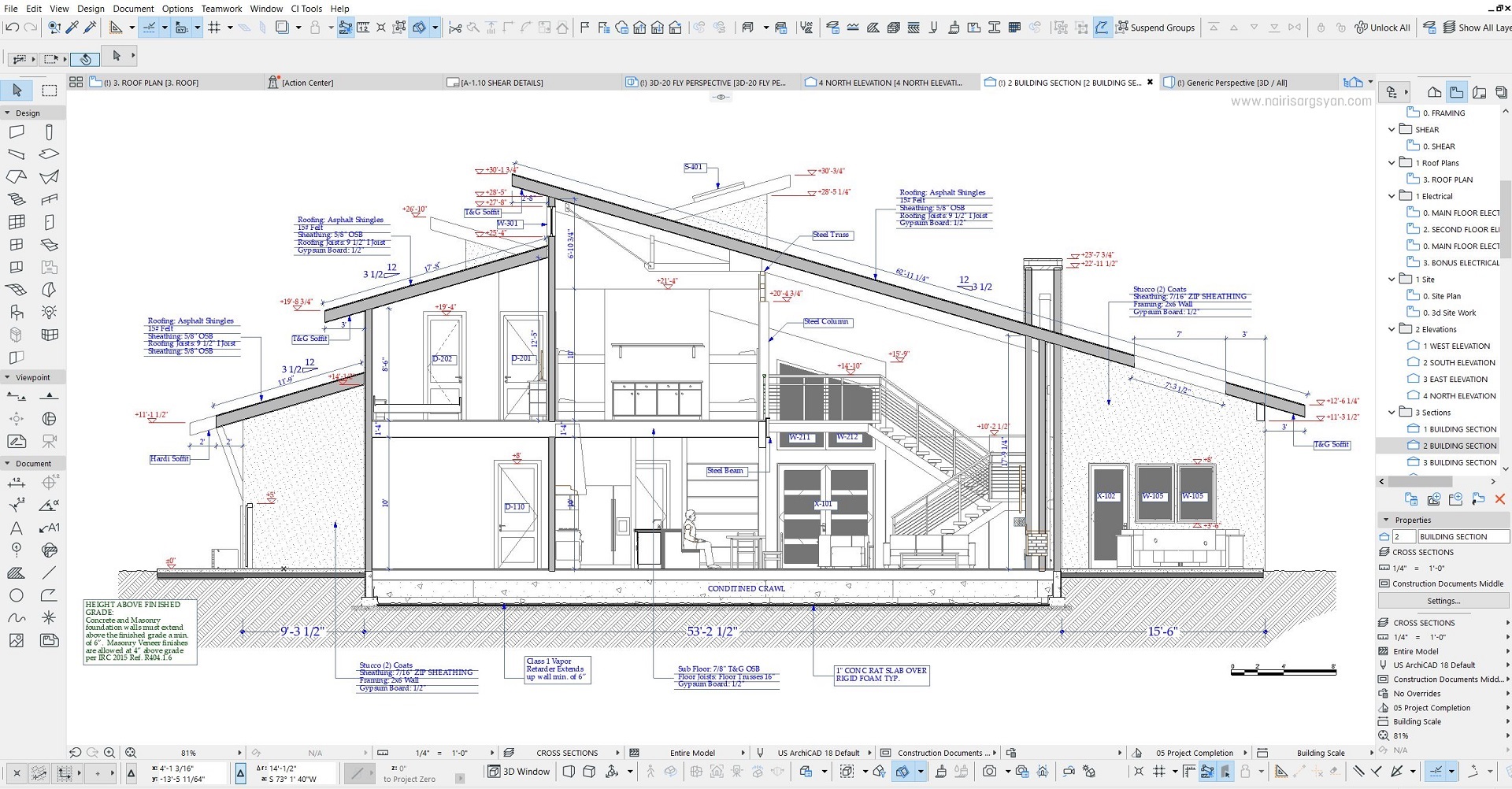Open the 81% zoom value selector
Viewport: 1512px width, 789px height.
pos(189,753)
